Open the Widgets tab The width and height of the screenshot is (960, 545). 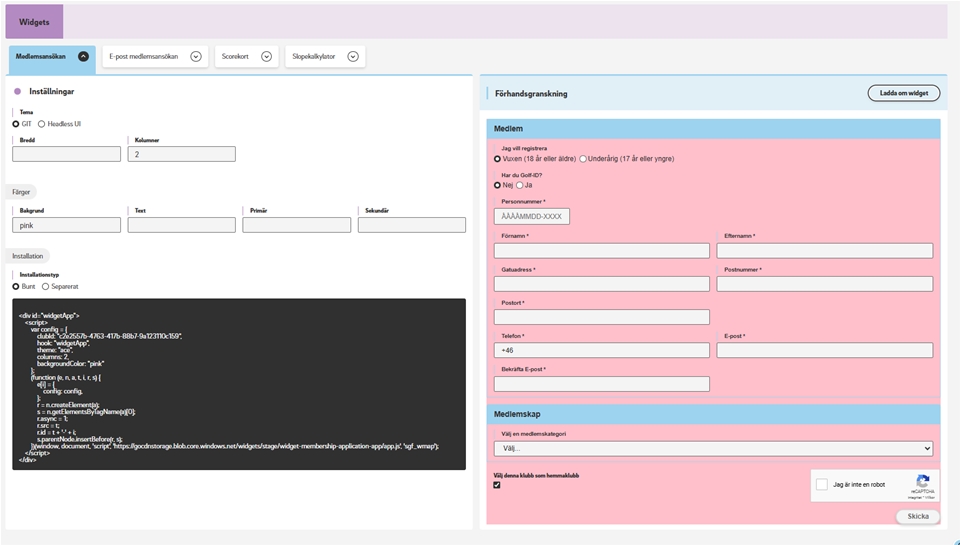[34, 21]
